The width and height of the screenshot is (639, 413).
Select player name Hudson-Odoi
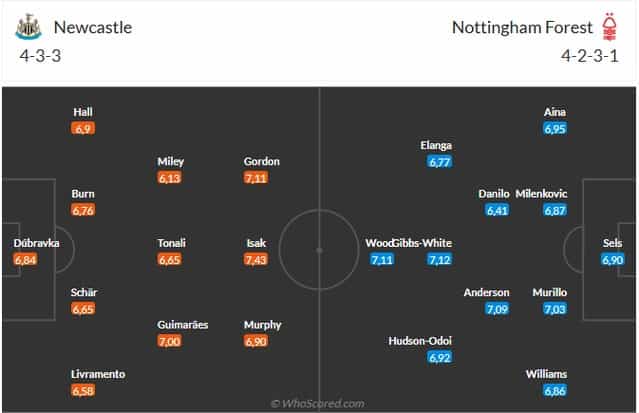point(420,341)
